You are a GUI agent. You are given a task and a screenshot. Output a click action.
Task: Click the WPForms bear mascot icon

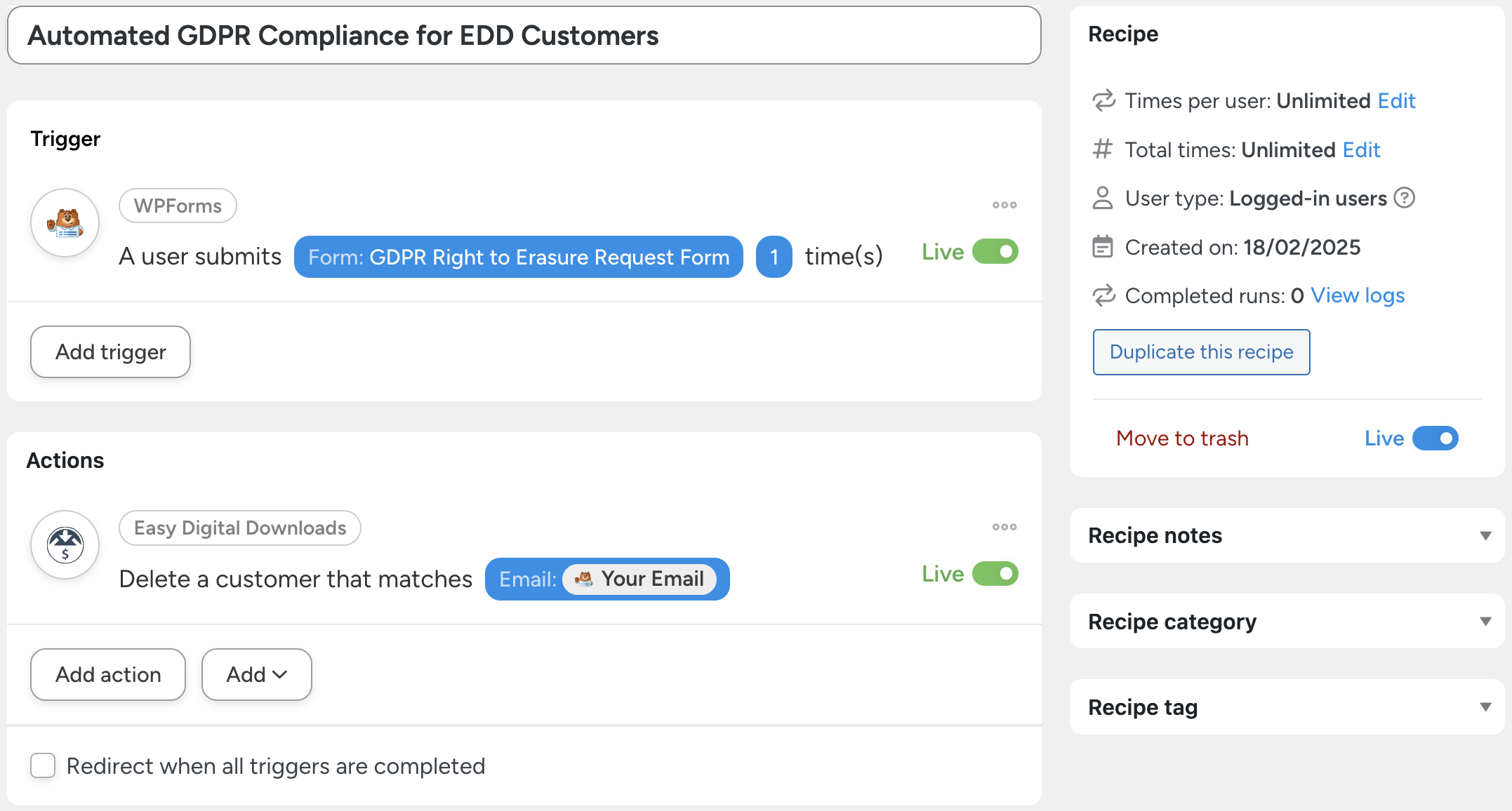pos(65,223)
